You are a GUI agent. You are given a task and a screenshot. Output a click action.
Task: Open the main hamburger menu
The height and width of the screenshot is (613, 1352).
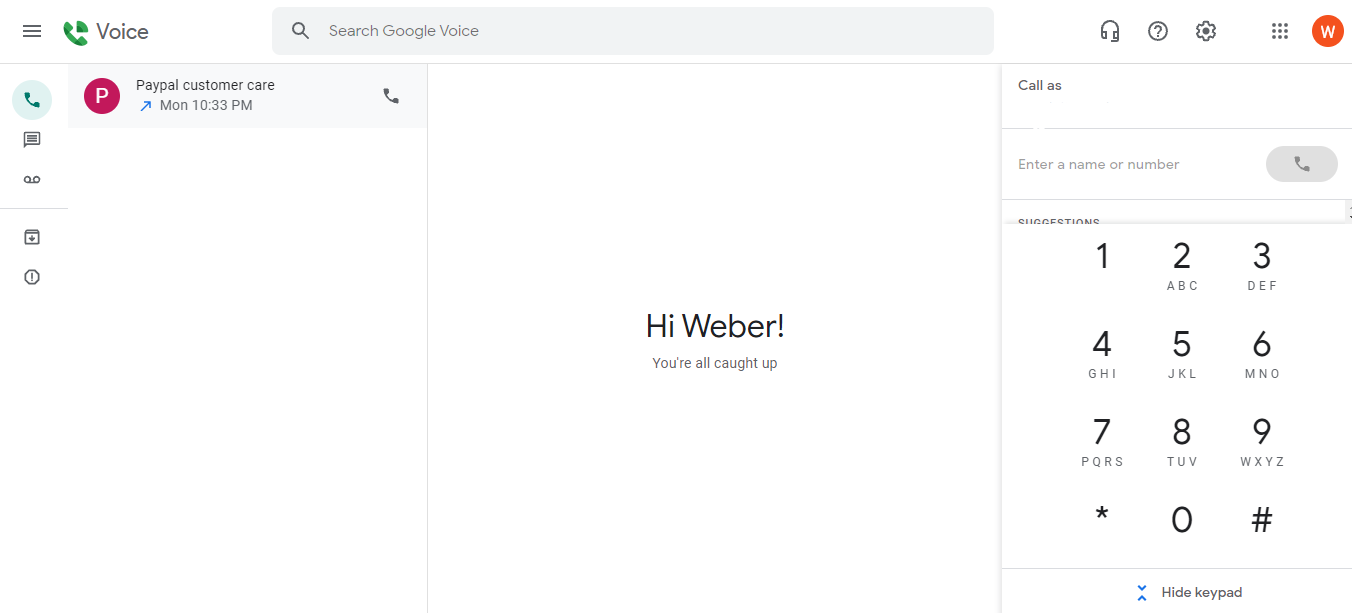32,31
